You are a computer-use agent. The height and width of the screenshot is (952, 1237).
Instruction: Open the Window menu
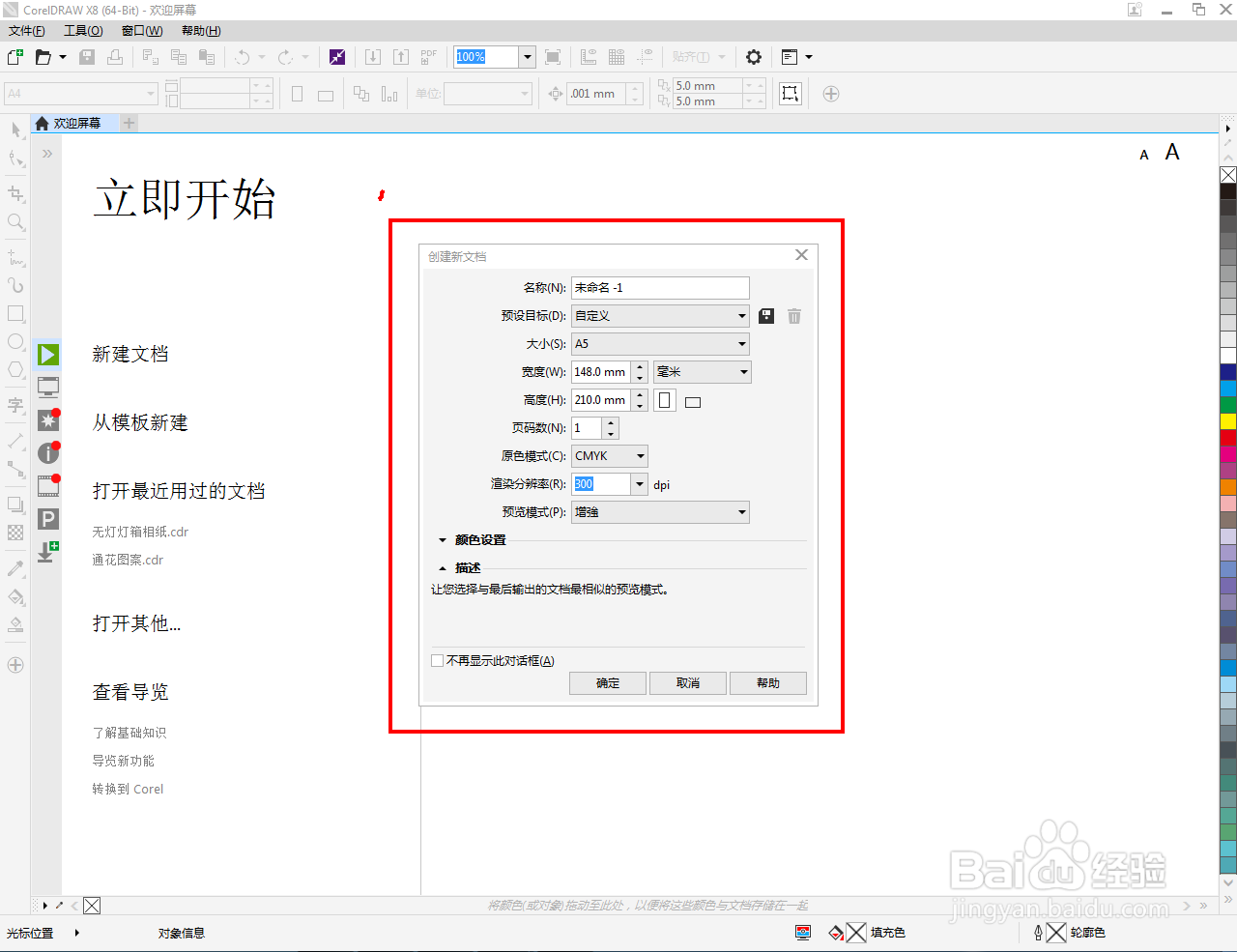point(142,31)
